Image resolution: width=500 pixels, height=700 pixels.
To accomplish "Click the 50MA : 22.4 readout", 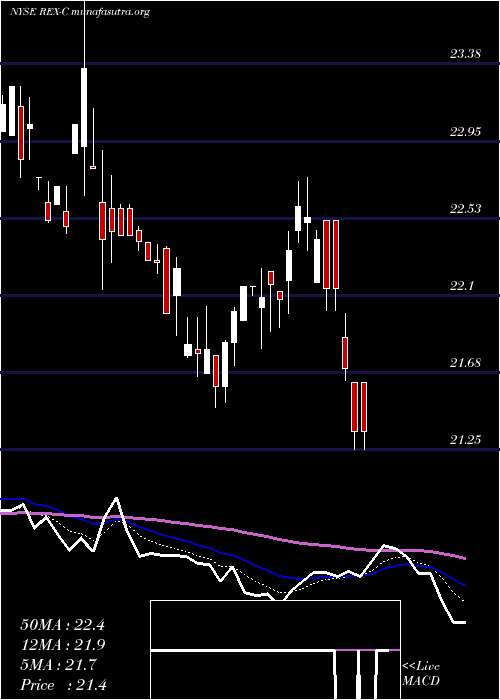I will coord(62,625).
